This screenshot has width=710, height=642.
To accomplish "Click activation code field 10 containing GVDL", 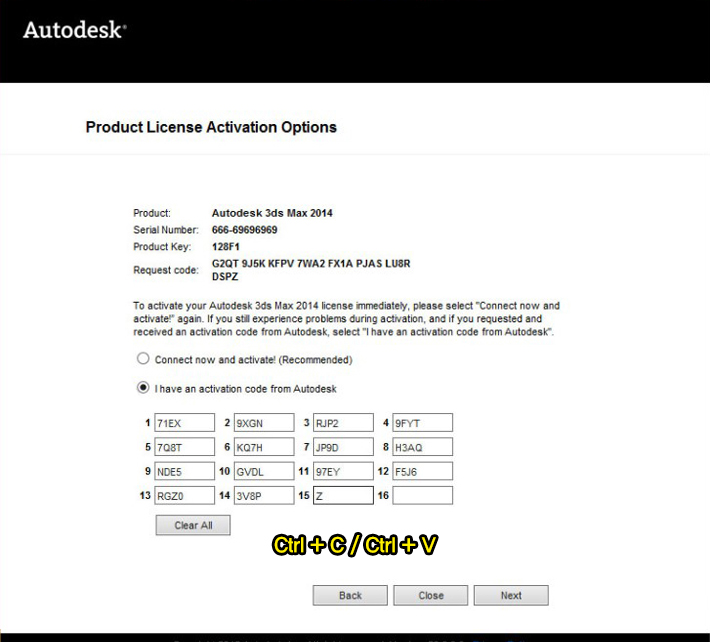I will coord(264,471).
